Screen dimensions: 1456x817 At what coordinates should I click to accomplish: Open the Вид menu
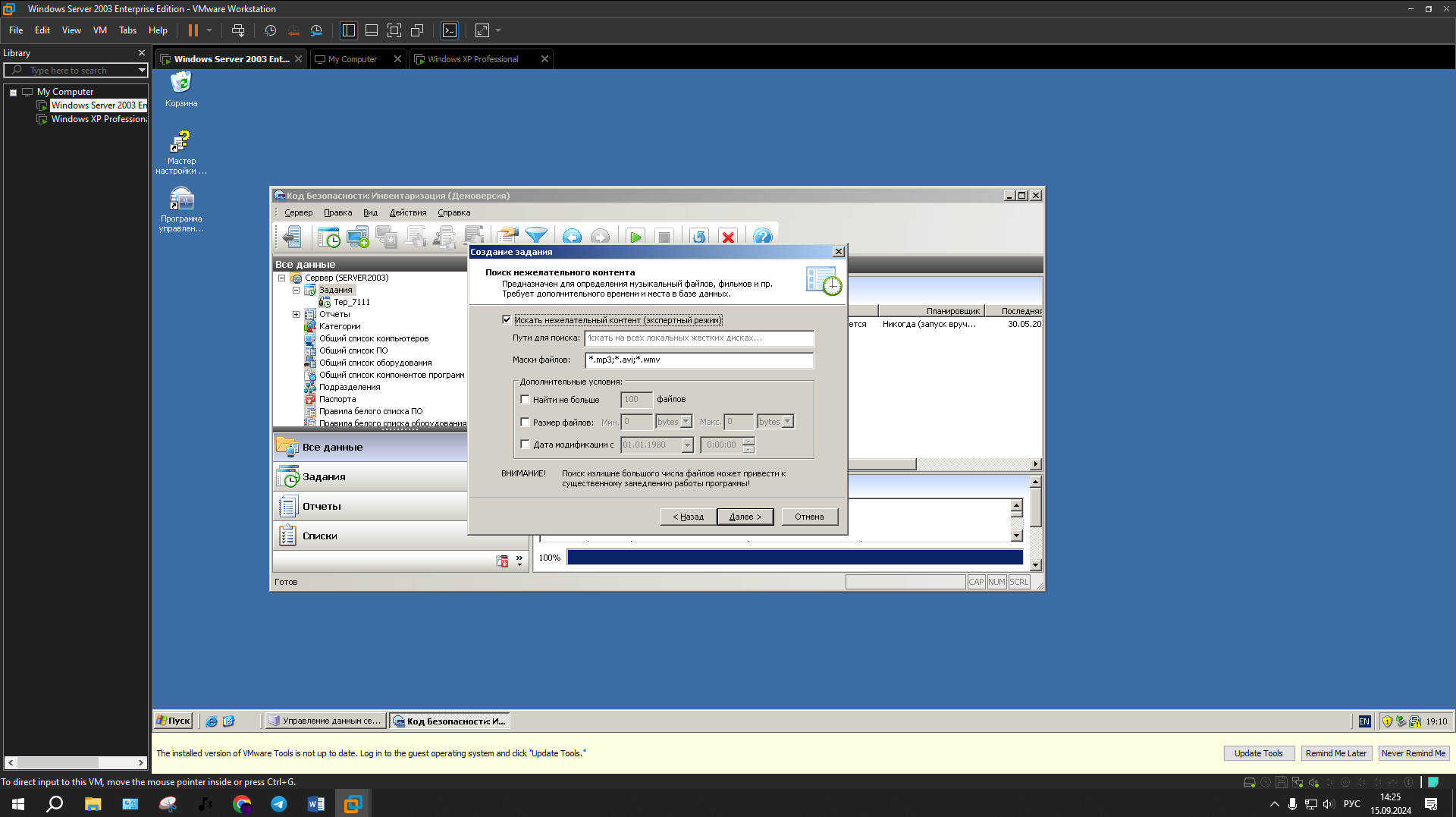click(x=370, y=213)
